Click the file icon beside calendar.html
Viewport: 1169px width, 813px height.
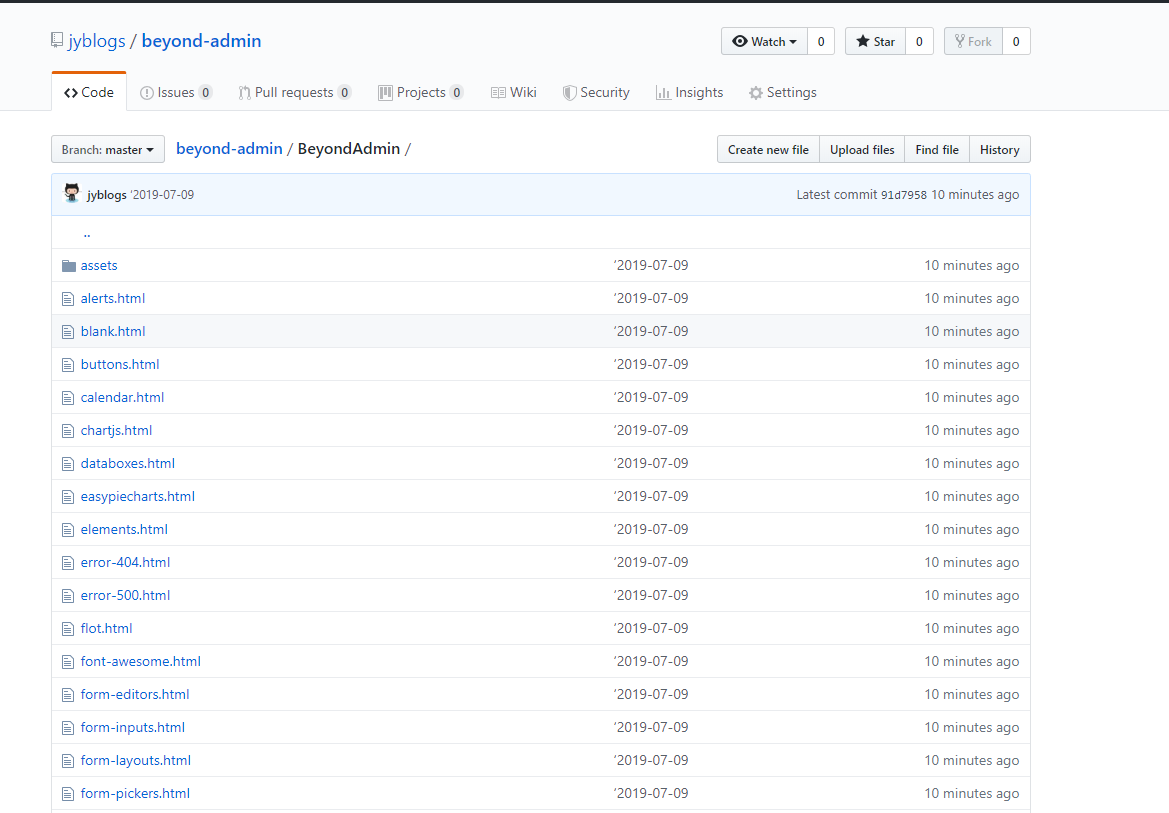[x=68, y=398]
